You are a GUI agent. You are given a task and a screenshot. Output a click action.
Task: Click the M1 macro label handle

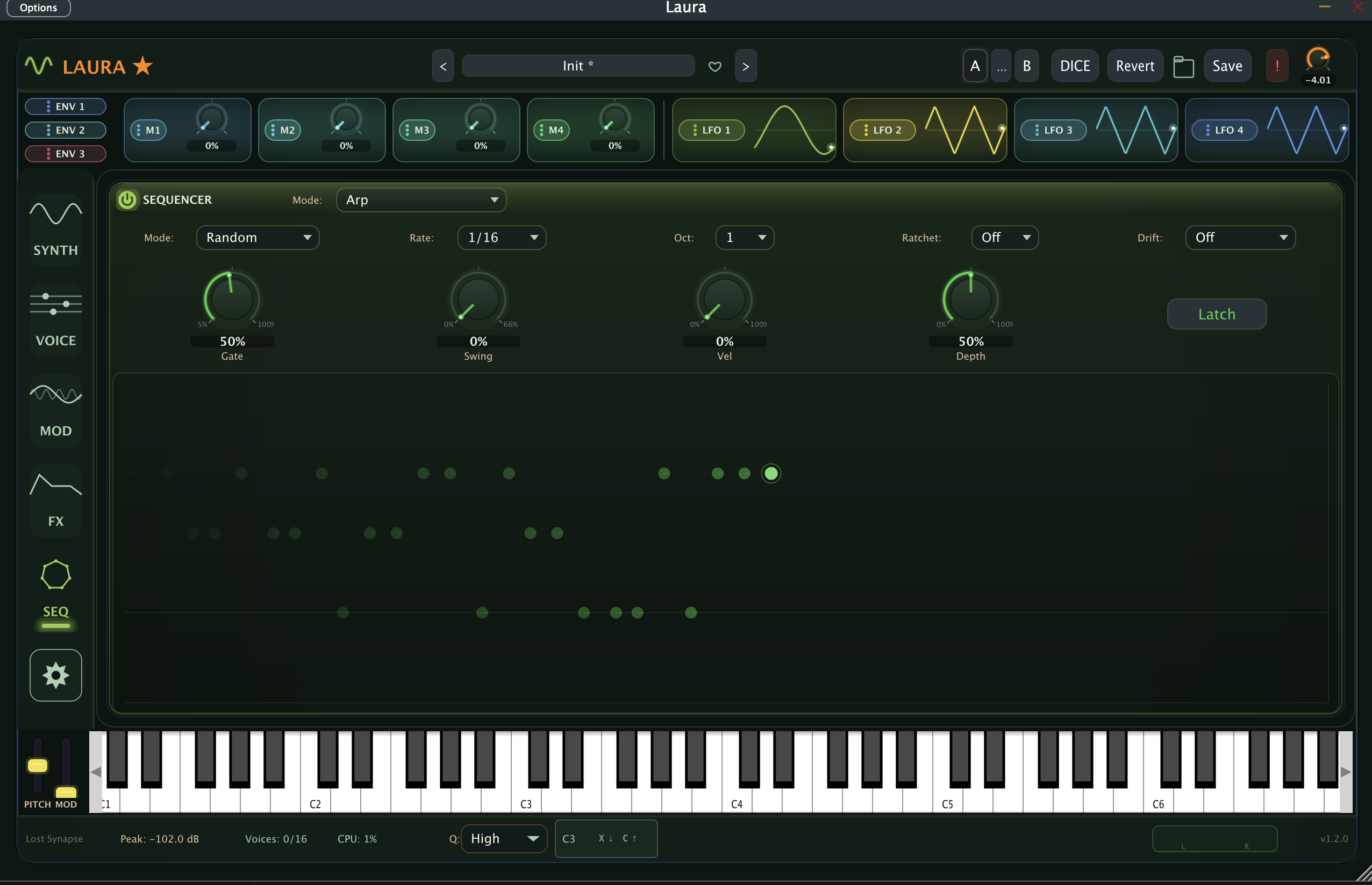coord(148,130)
